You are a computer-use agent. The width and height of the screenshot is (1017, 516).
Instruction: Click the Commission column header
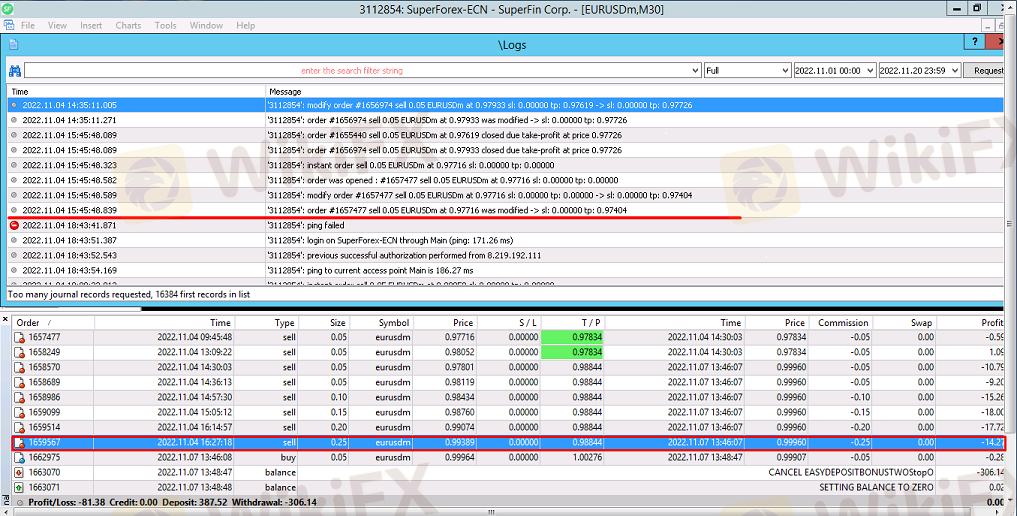point(841,322)
